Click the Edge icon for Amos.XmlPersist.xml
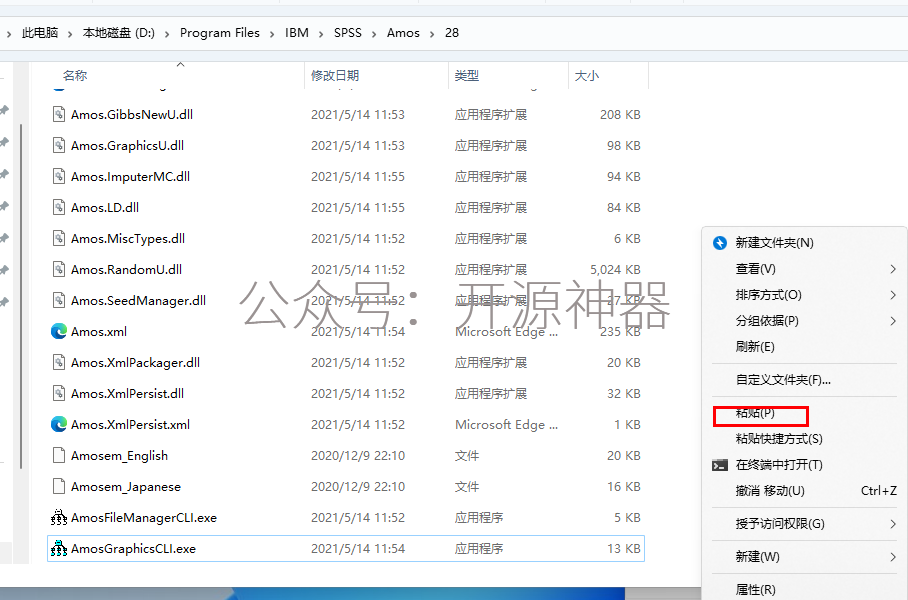The height and width of the screenshot is (600, 908). [x=58, y=425]
